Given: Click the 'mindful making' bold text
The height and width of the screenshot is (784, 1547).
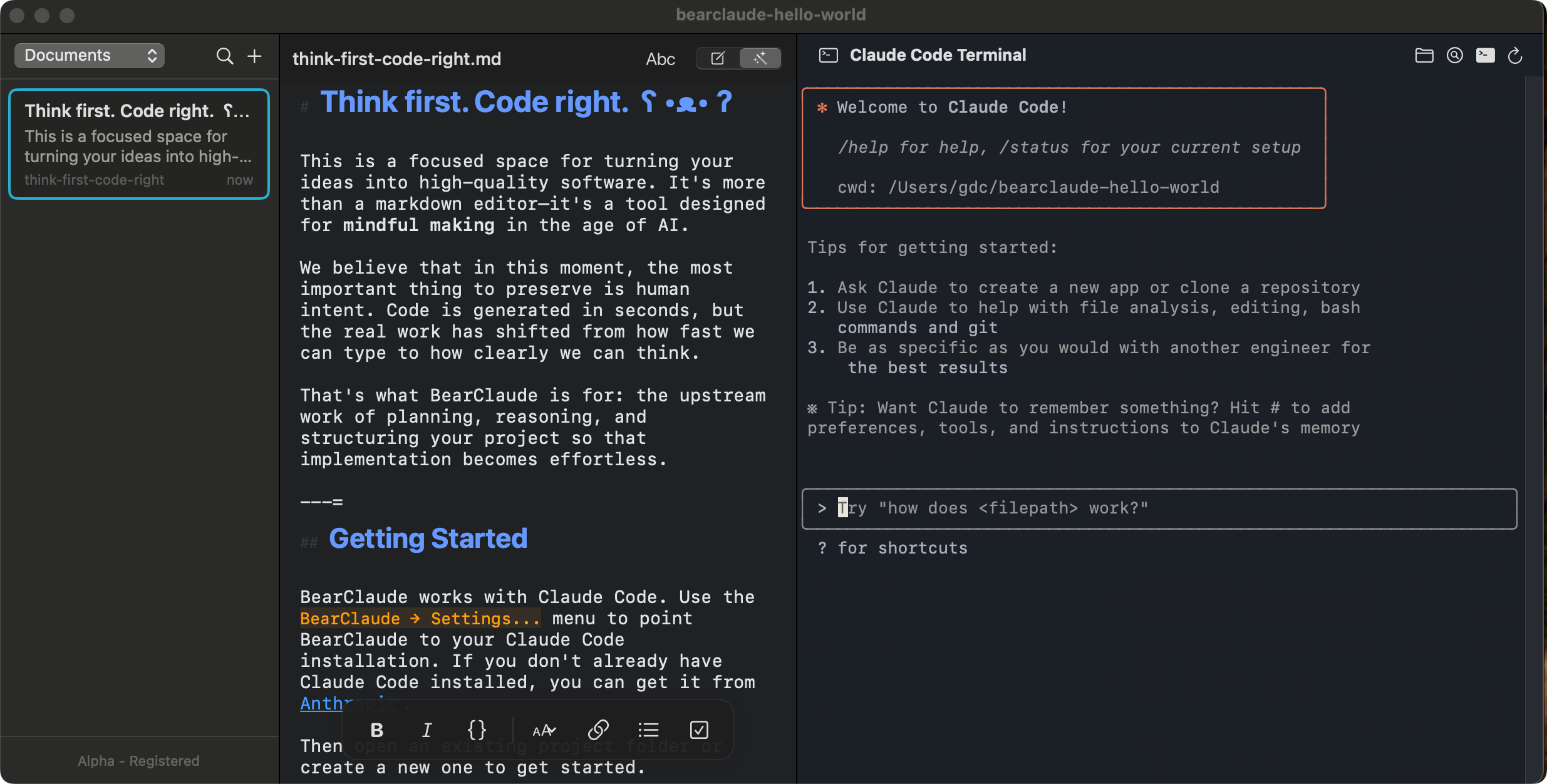Looking at the screenshot, I should [x=418, y=225].
